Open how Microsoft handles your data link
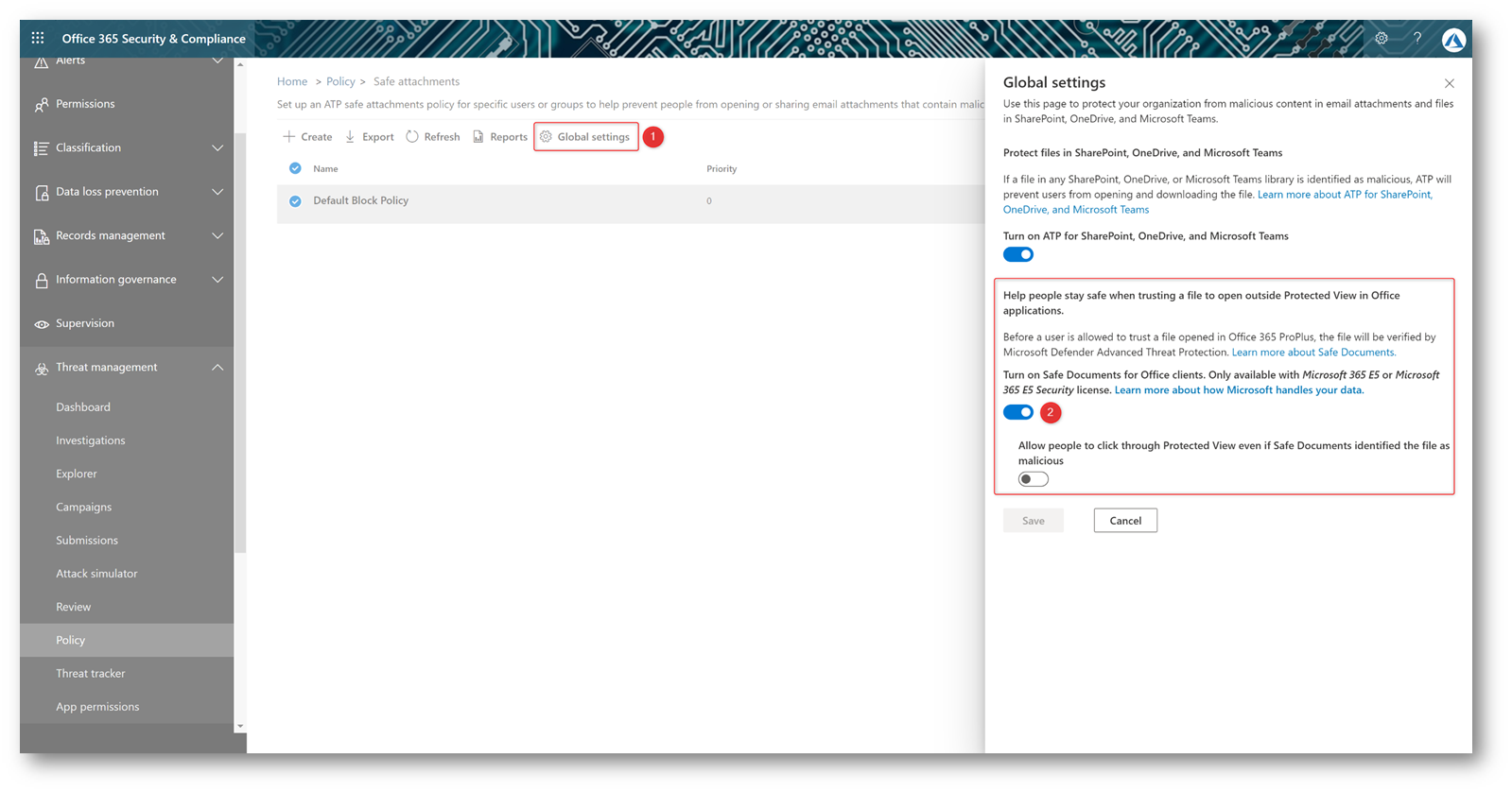The height and width of the screenshot is (793, 1512). 1239,390
